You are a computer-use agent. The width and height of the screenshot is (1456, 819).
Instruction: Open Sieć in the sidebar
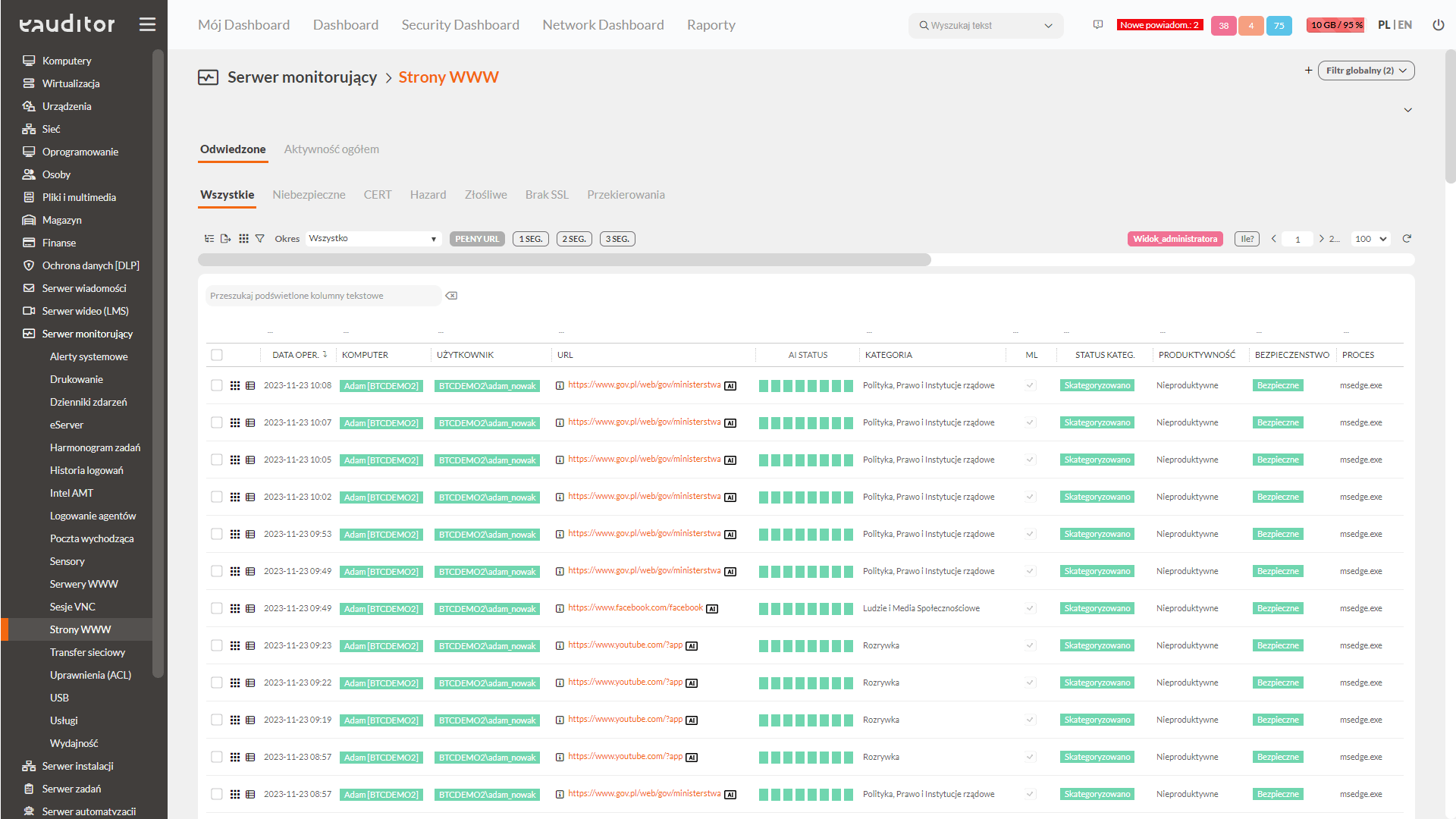51,129
